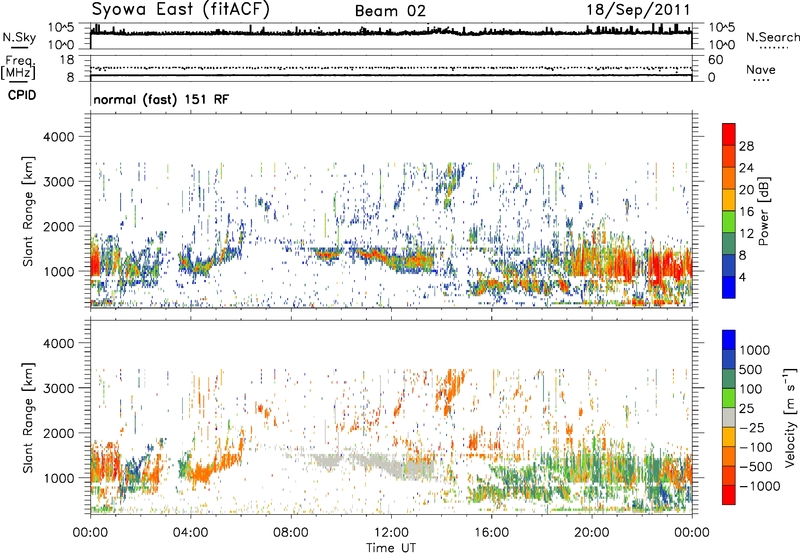
Task: Click the yellow-orange segment of the Power colorbar
Action: click(729, 199)
